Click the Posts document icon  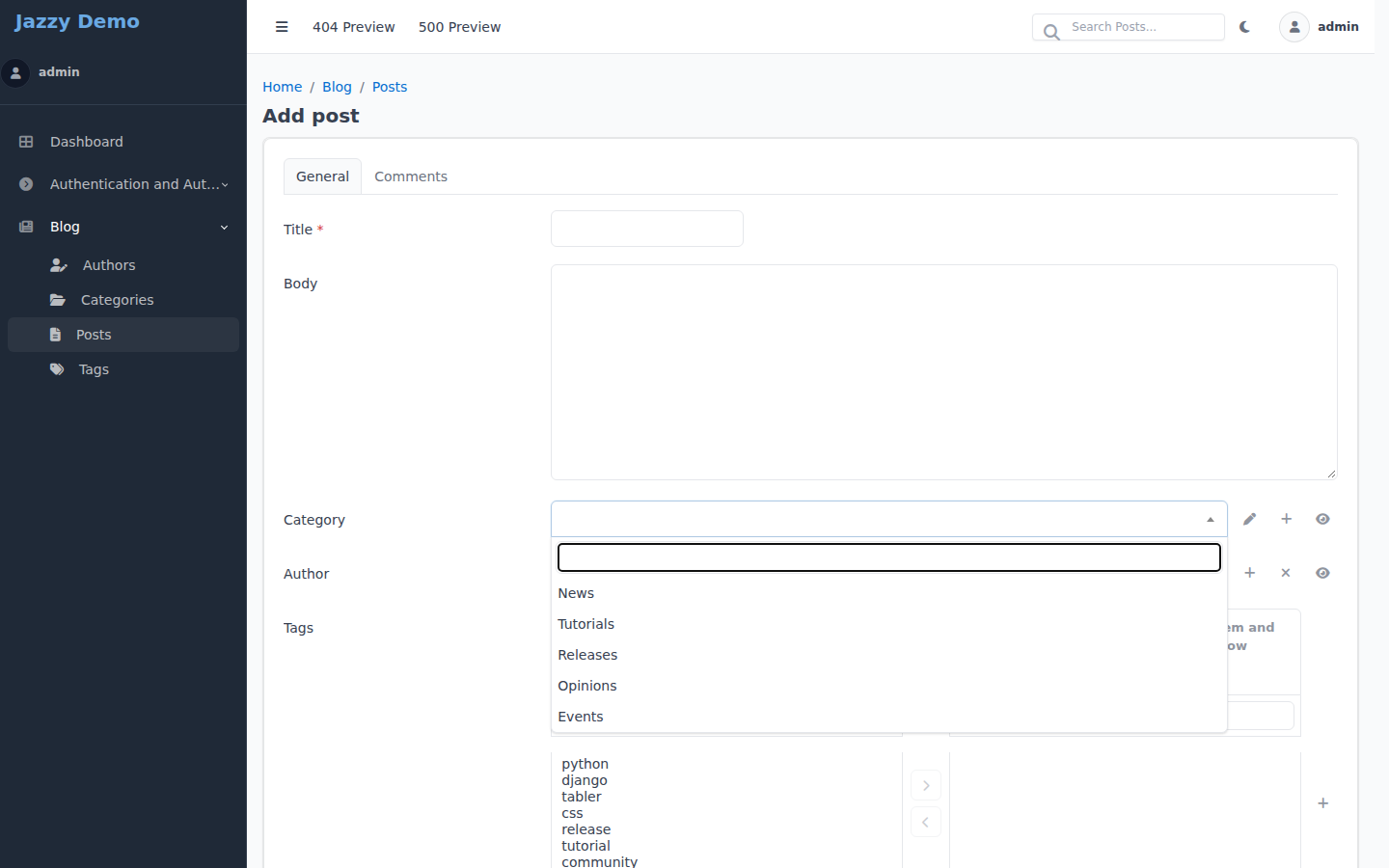click(x=55, y=335)
